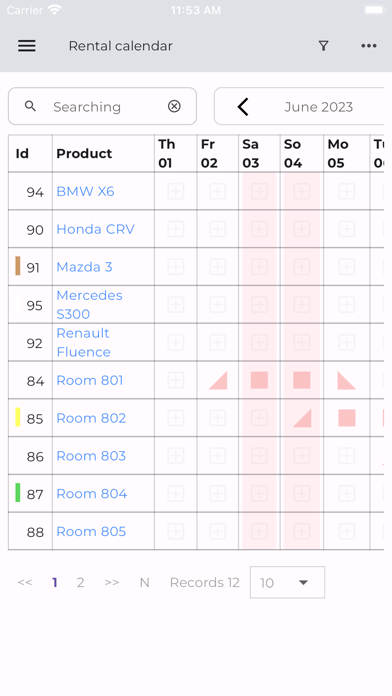The height and width of the screenshot is (696, 392).
Task: Tap the magnifier search icon
Action: point(30,106)
